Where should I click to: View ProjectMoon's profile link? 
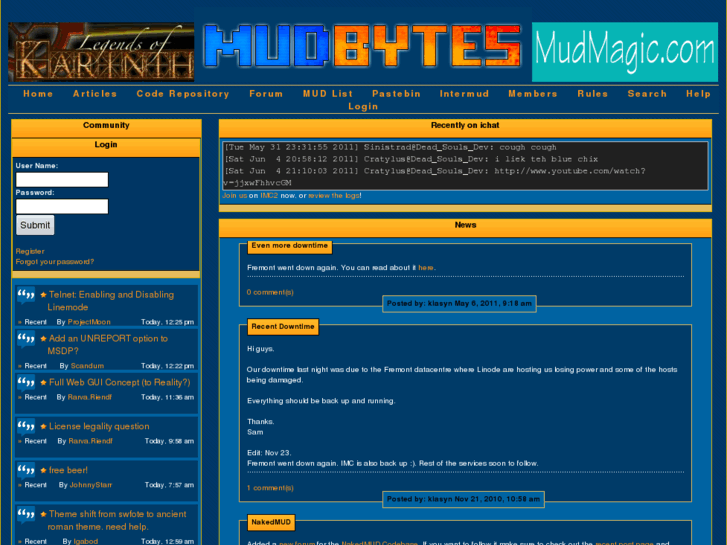89,322
